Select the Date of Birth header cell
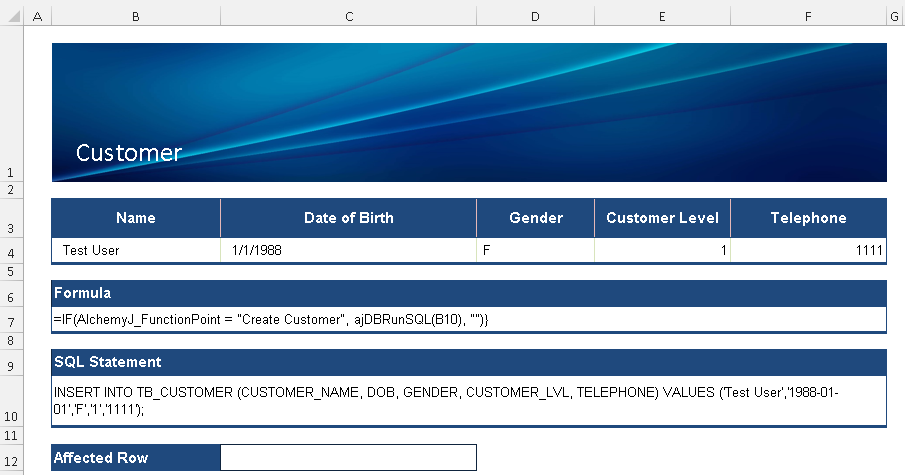Screen dimensions: 905x475 pyautogui.click(x=348, y=218)
